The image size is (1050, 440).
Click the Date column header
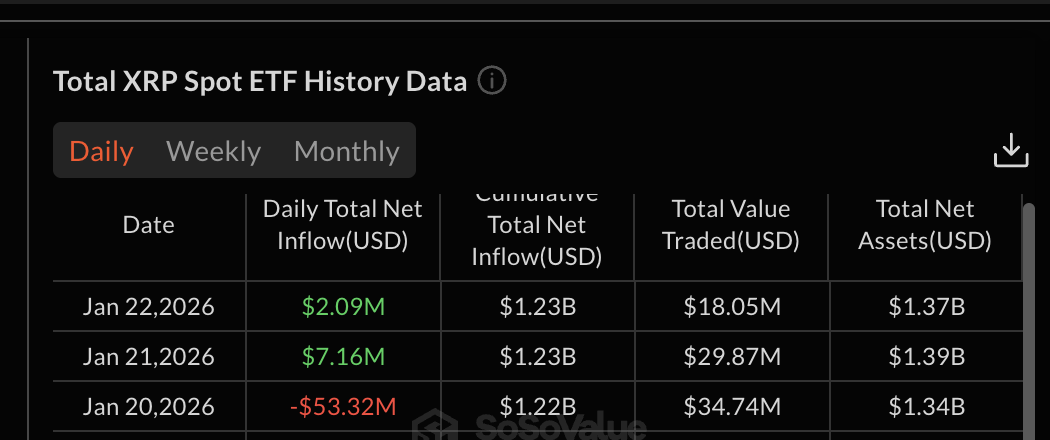point(148,225)
